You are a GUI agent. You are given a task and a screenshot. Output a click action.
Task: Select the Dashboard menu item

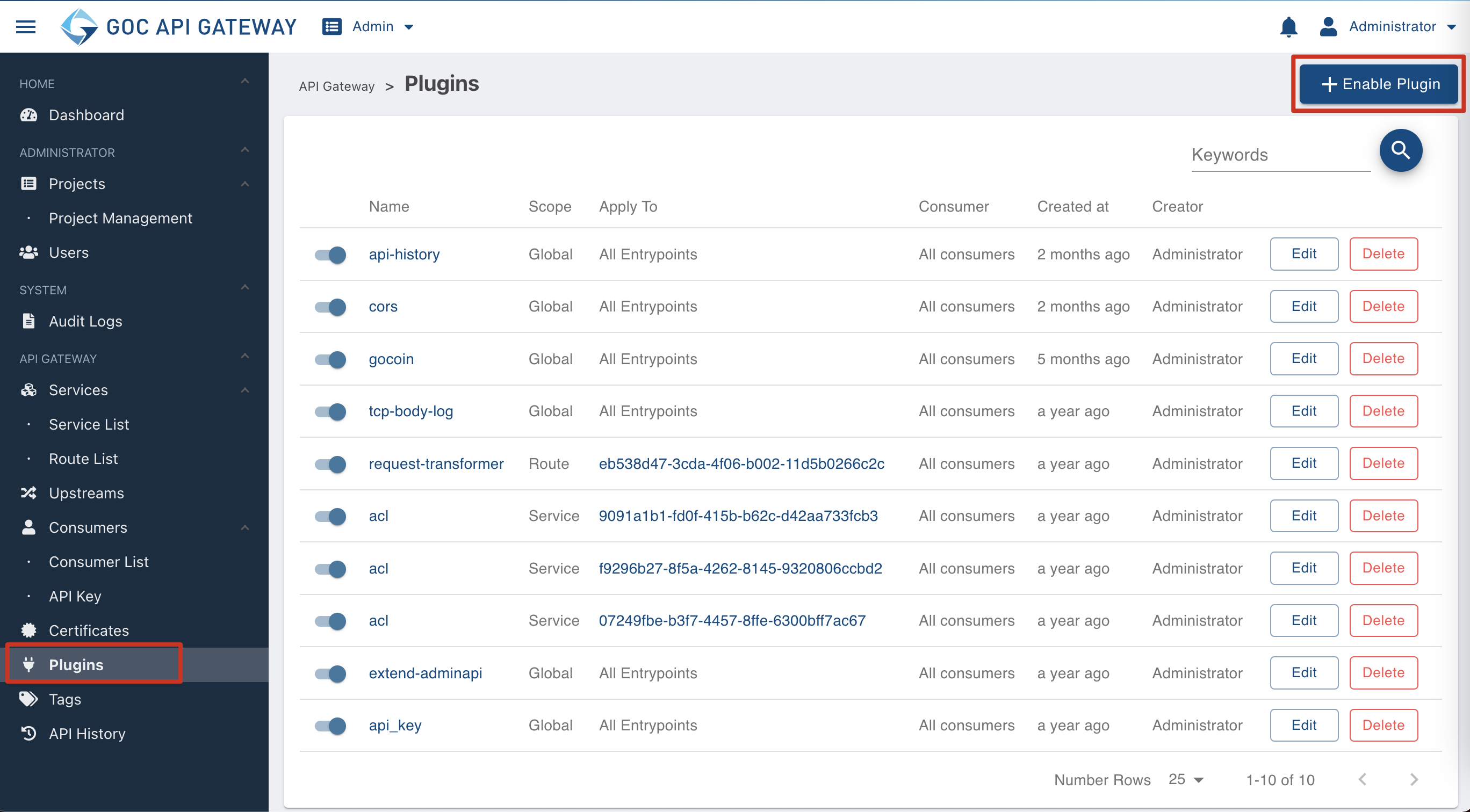click(87, 115)
